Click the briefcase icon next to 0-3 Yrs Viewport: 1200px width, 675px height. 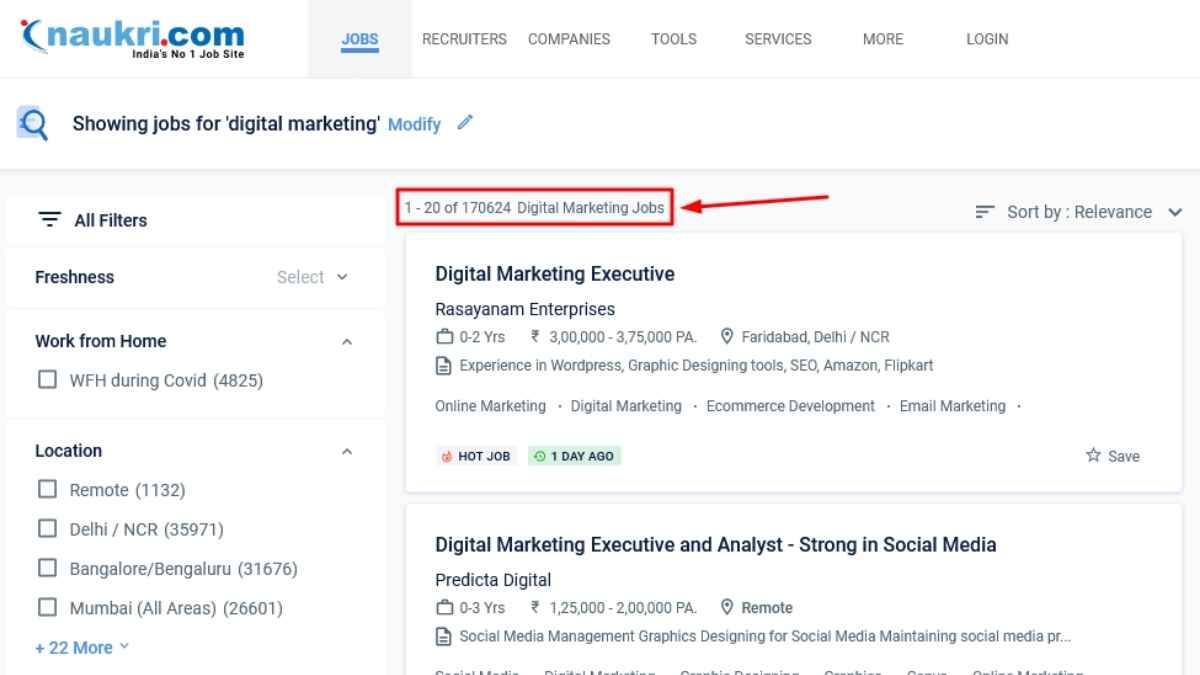click(445, 608)
